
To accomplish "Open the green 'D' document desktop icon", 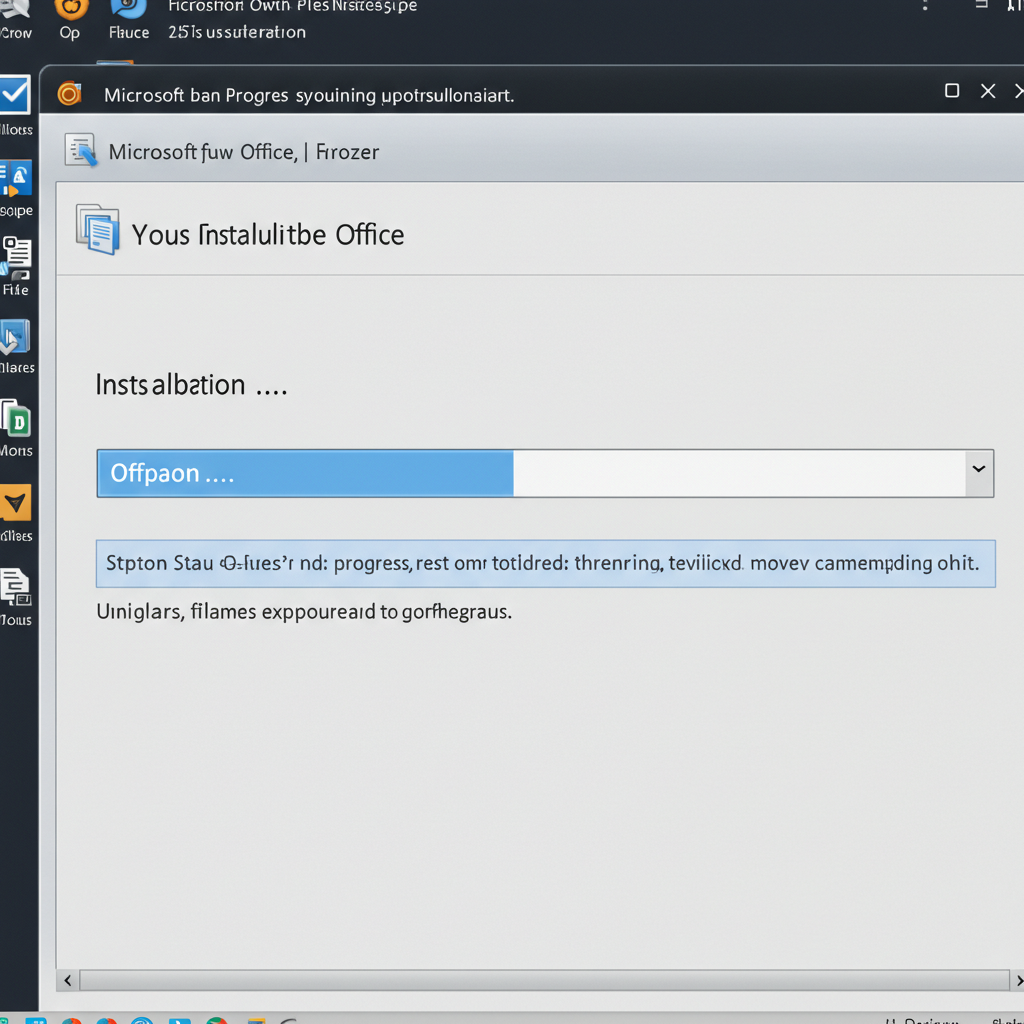I will pyautogui.click(x=16, y=418).
